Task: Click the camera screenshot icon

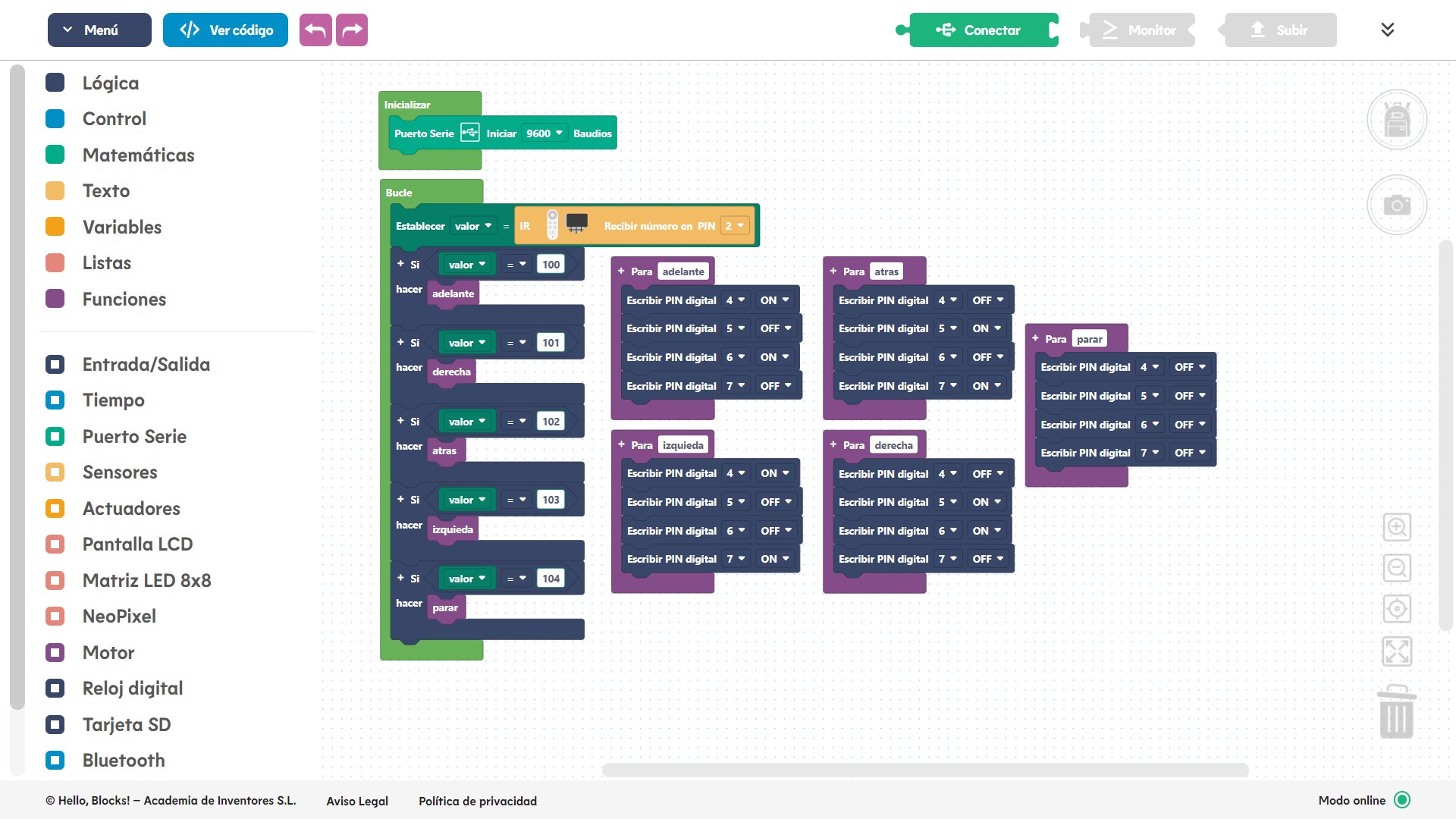Action: [x=1396, y=205]
